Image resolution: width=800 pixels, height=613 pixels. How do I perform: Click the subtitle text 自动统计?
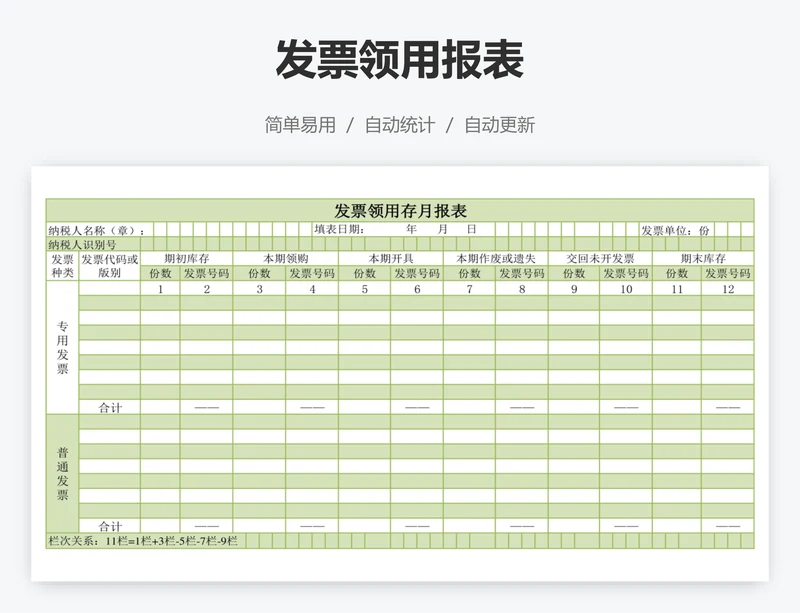tap(400, 125)
